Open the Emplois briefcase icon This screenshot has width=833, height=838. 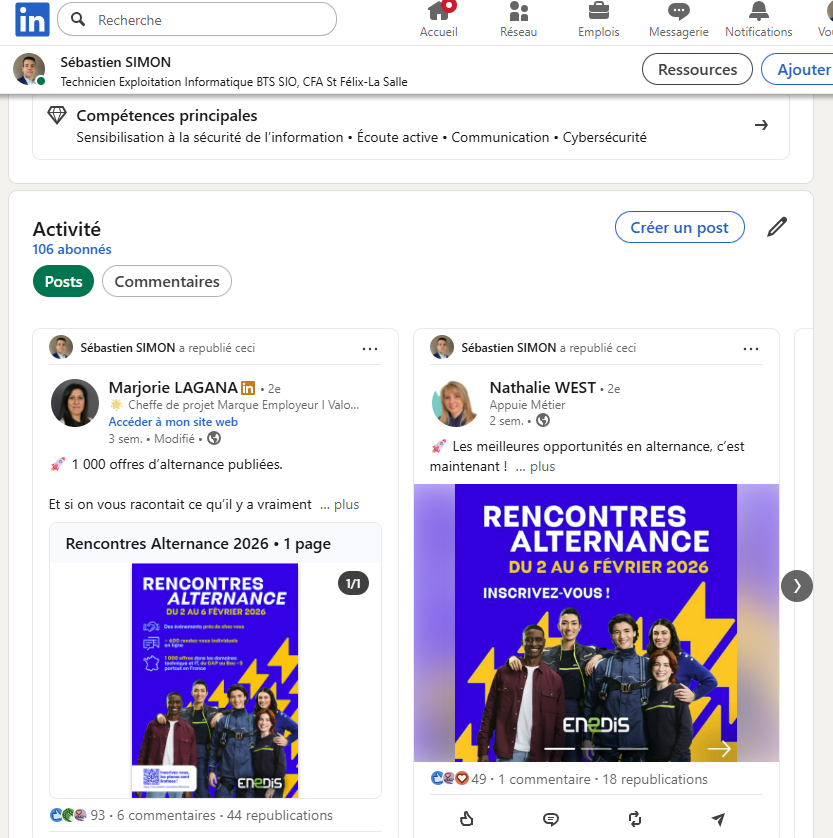[x=598, y=12]
